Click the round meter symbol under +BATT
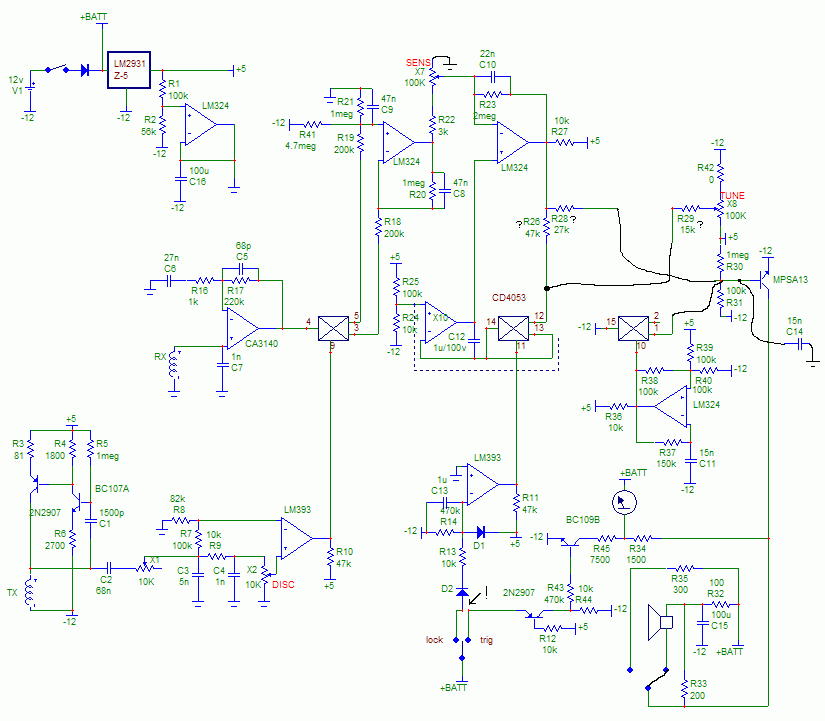Viewport: 825px width, 721px height. tap(624, 502)
